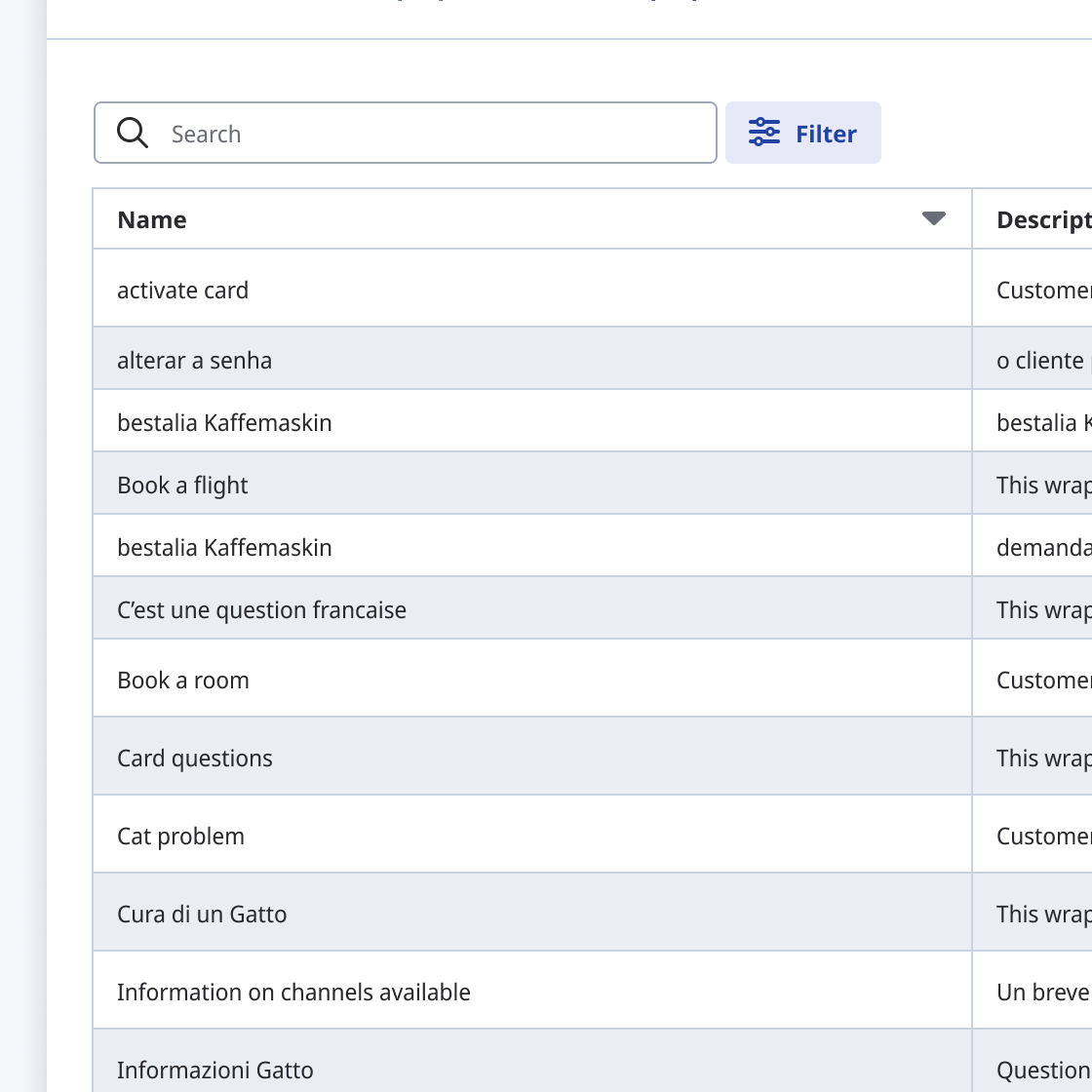Viewport: 1092px width, 1092px height.
Task: Click description cell of 'alterar a senha'
Action: coord(1033,358)
